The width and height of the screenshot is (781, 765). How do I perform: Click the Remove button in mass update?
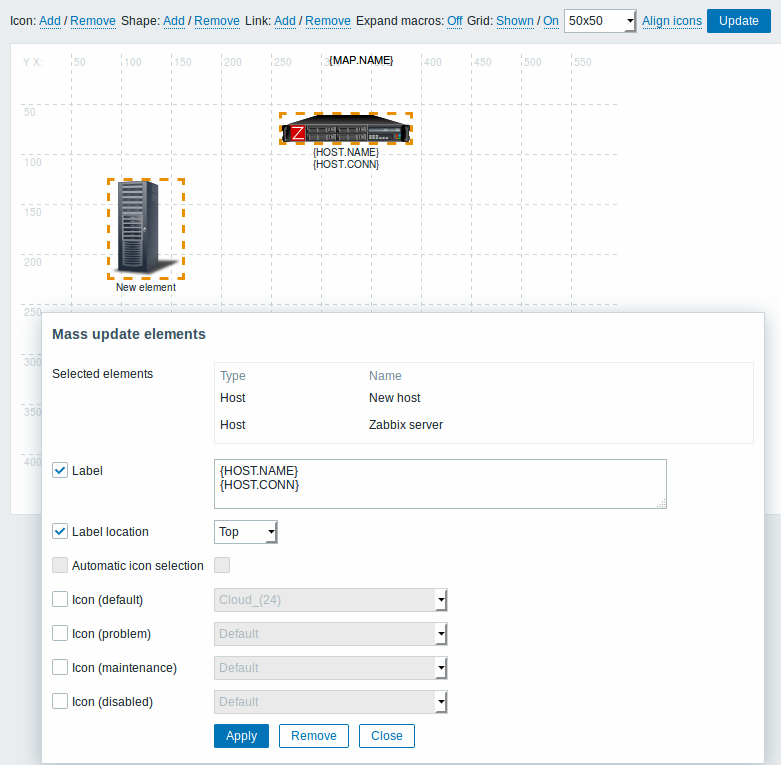click(x=314, y=736)
